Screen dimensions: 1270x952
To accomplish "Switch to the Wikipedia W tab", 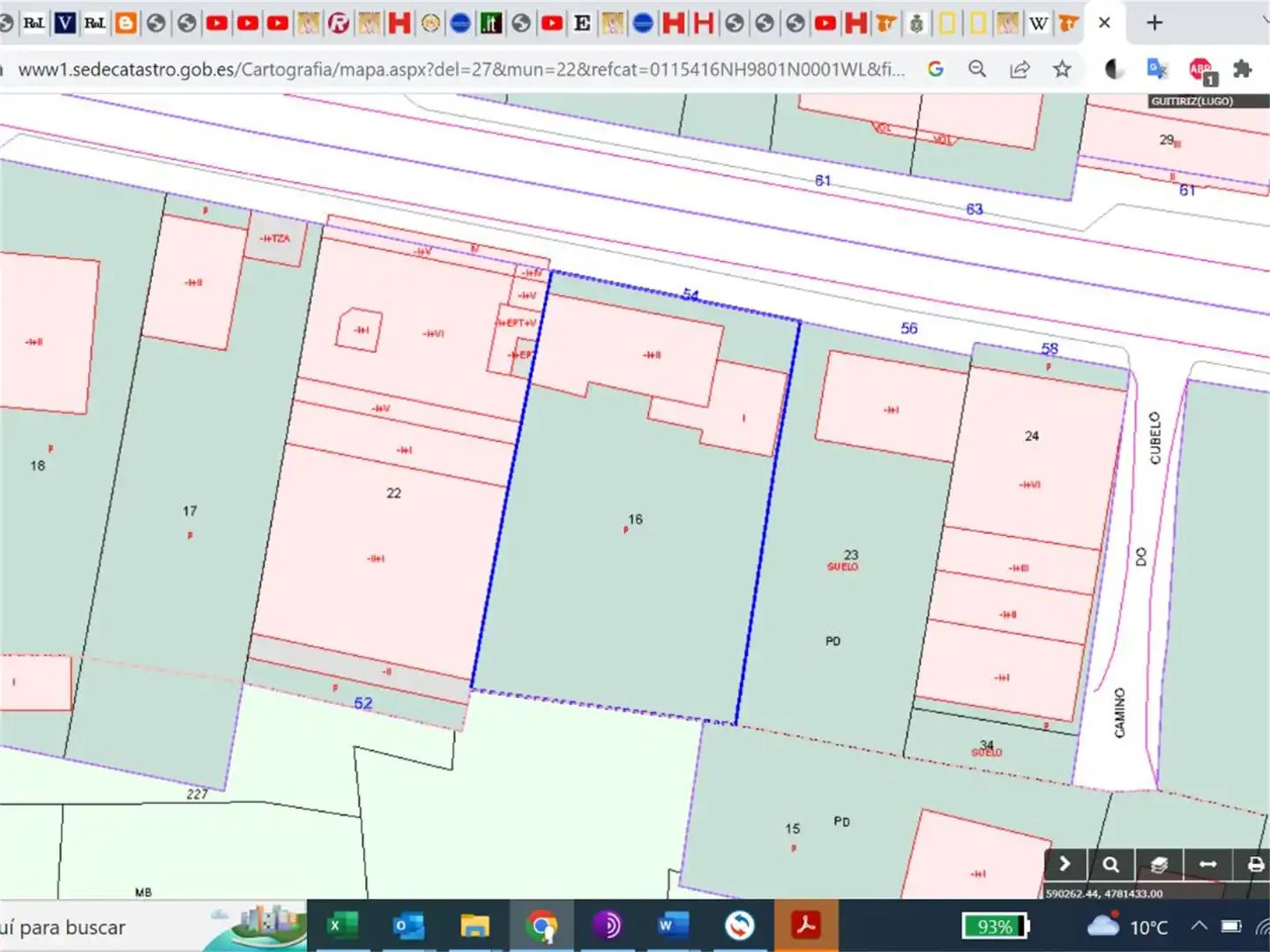I will point(1039,23).
